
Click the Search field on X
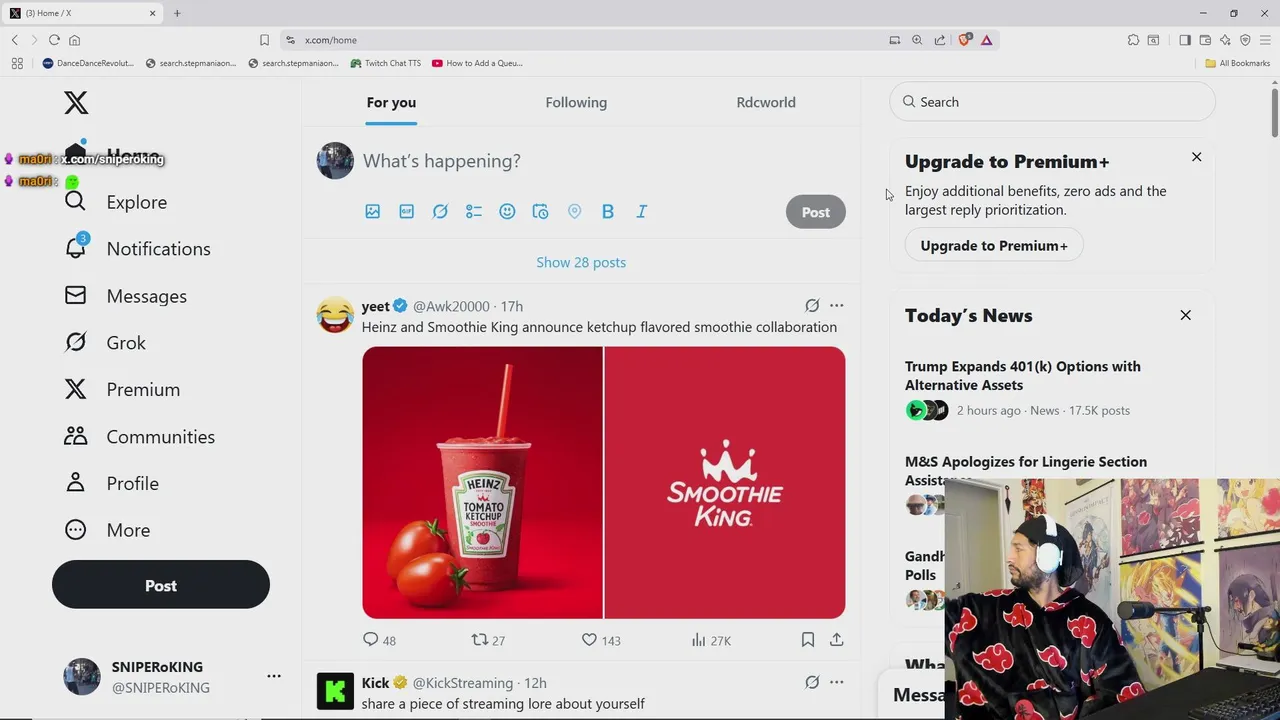pos(1052,102)
